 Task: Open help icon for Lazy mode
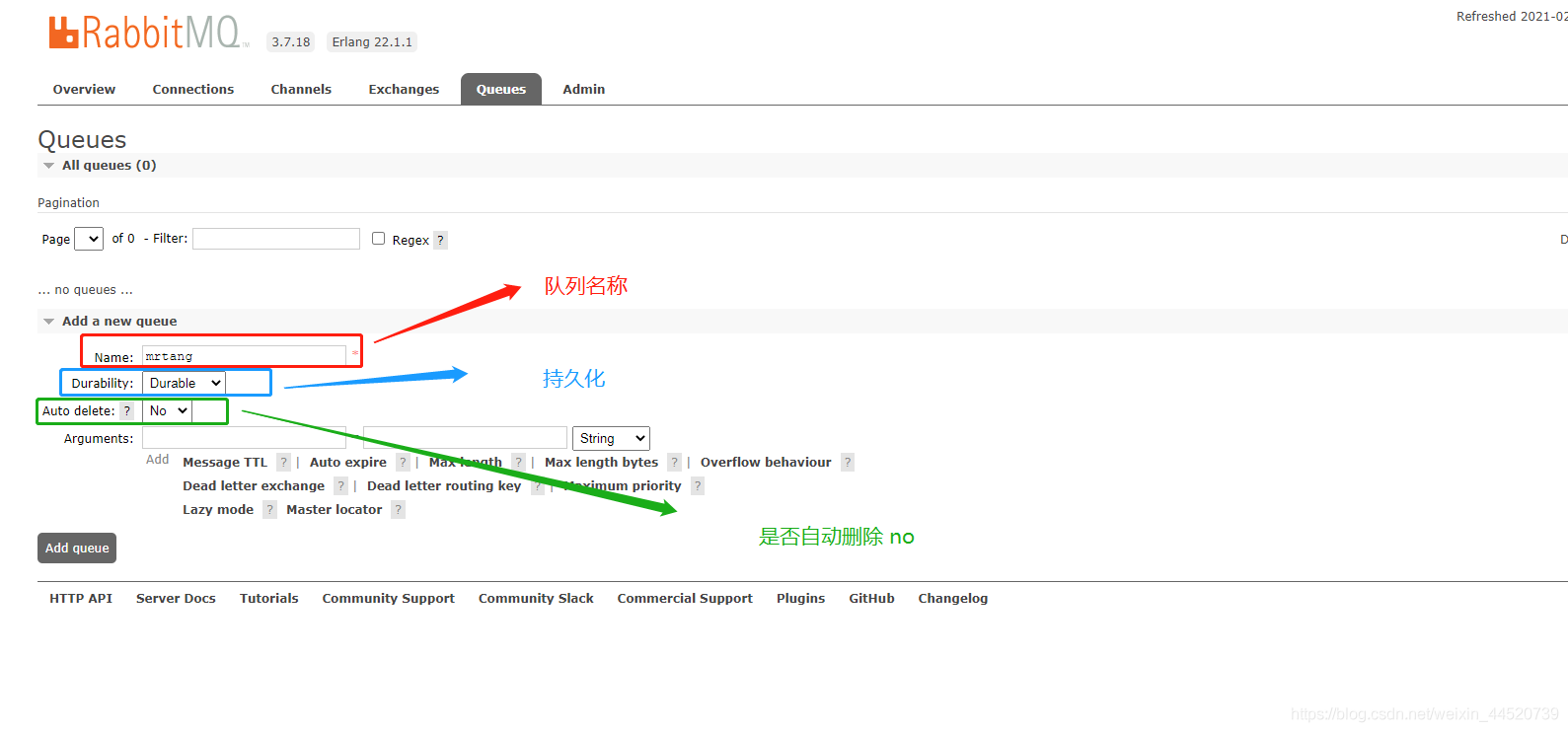click(269, 510)
